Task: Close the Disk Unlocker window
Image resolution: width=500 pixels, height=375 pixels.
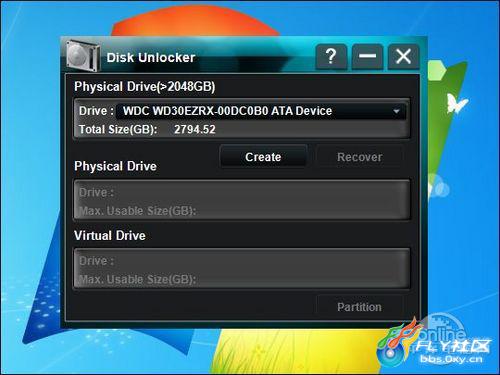Action: pos(403,57)
